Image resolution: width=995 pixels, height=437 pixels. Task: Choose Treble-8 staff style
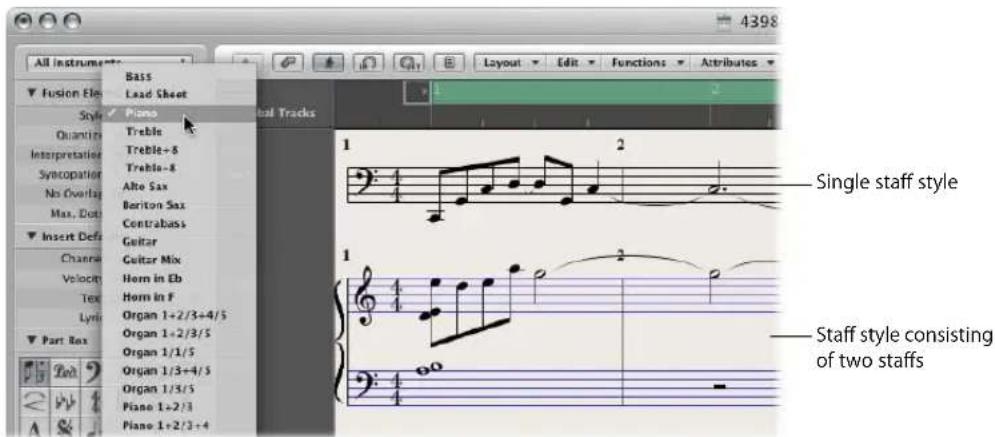pos(178,168)
